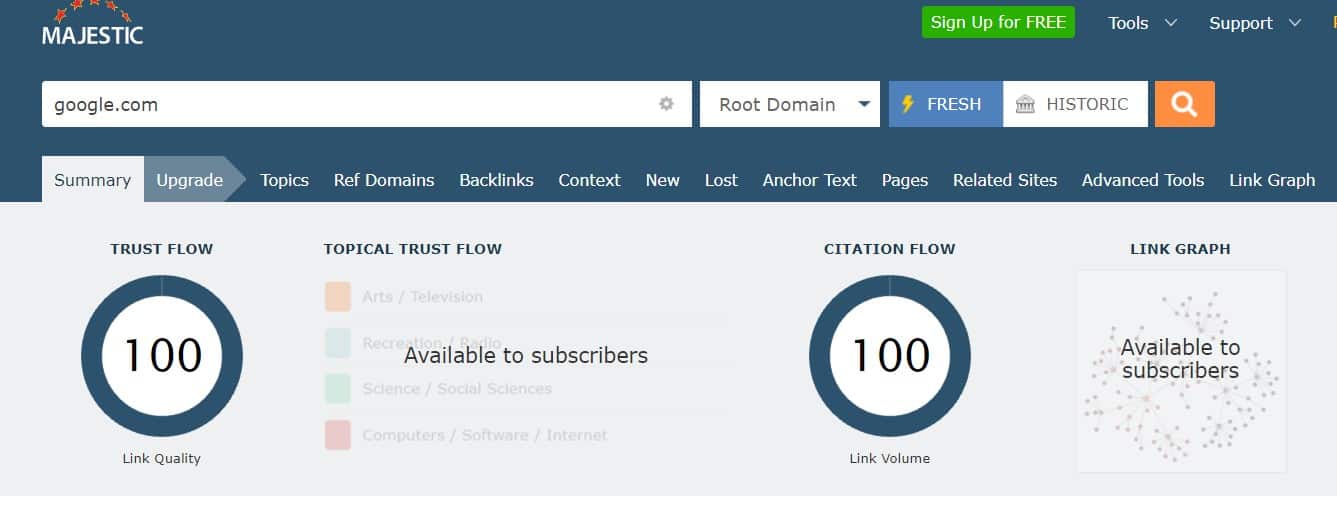1337x515 pixels.
Task: Open the Link Graph tab
Action: (1272, 180)
